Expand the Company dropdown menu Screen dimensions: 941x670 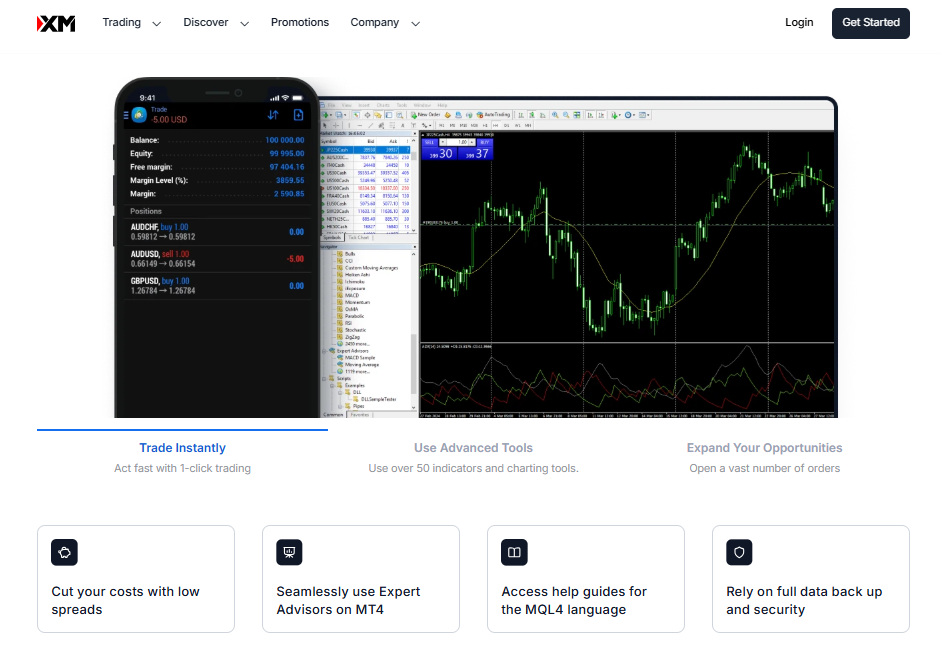point(385,23)
